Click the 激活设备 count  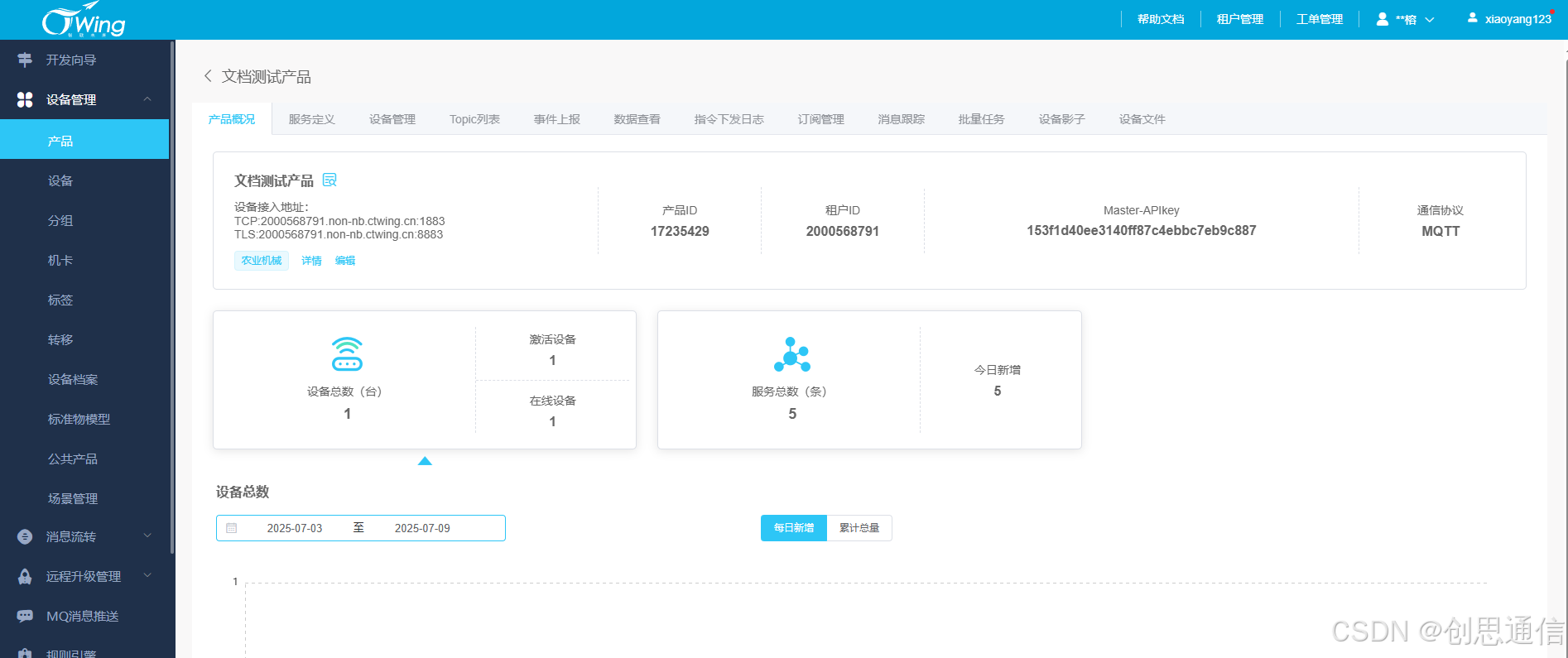coord(553,361)
